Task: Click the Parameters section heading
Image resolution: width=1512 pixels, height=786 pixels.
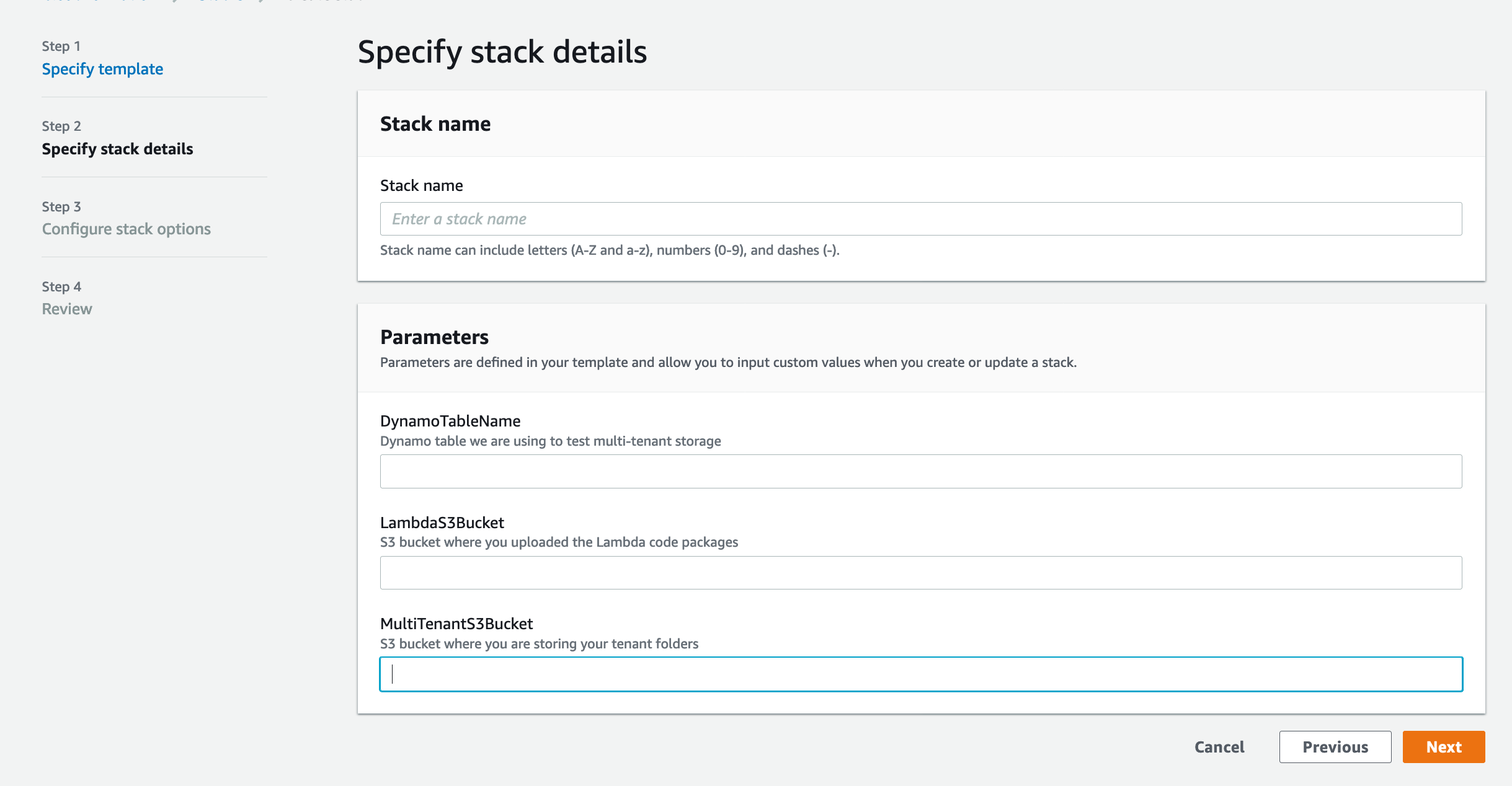Action: (434, 337)
